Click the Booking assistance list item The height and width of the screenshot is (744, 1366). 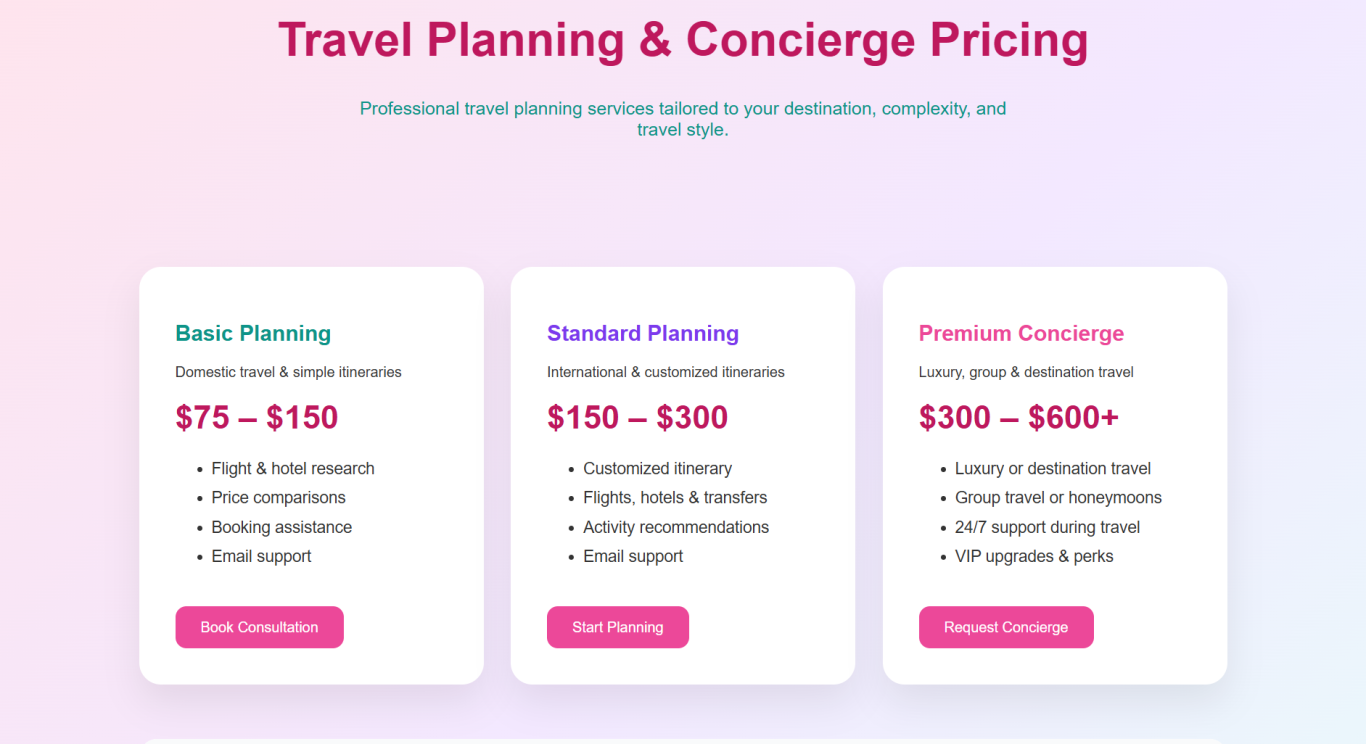[282, 527]
